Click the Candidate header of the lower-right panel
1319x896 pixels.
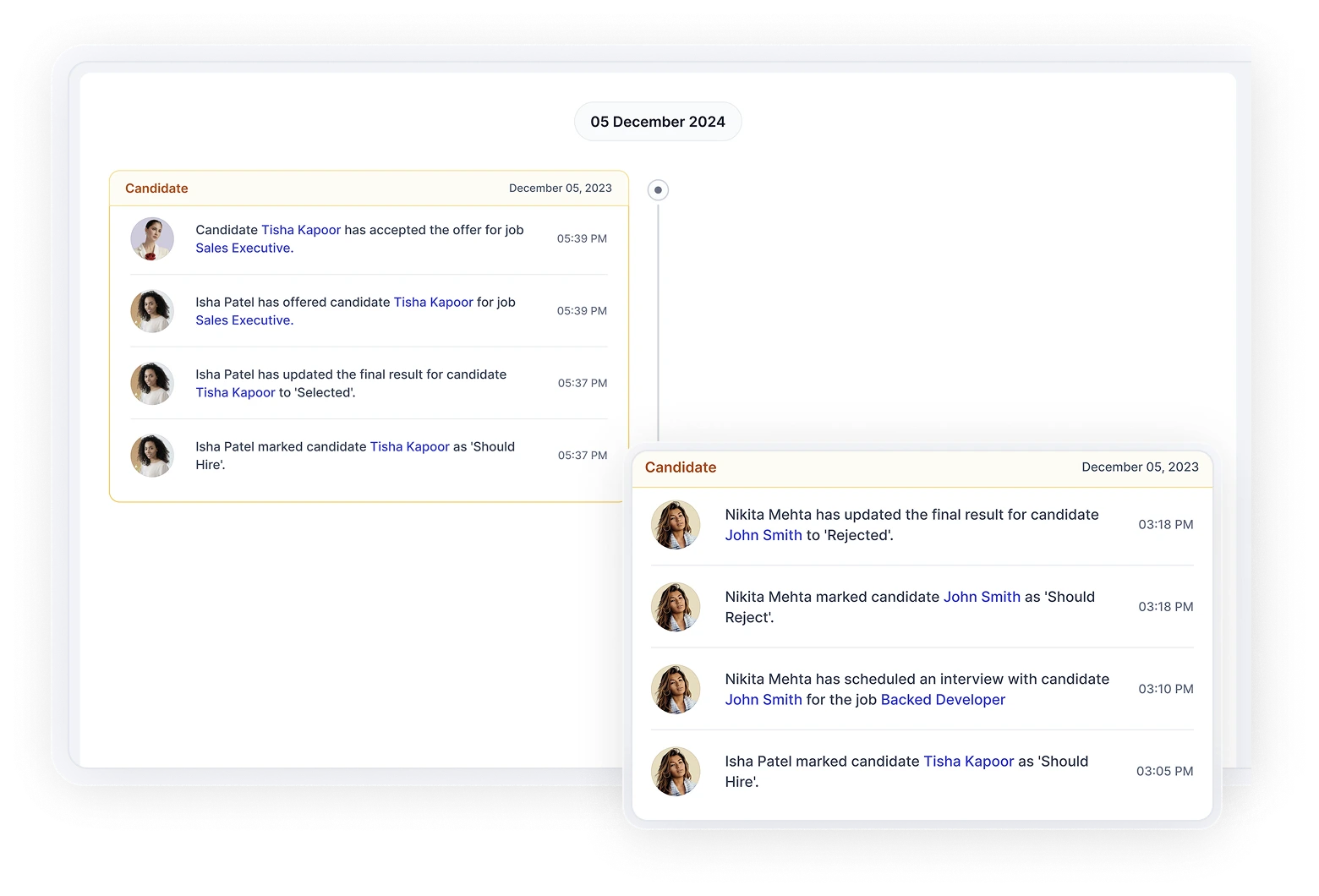(680, 467)
